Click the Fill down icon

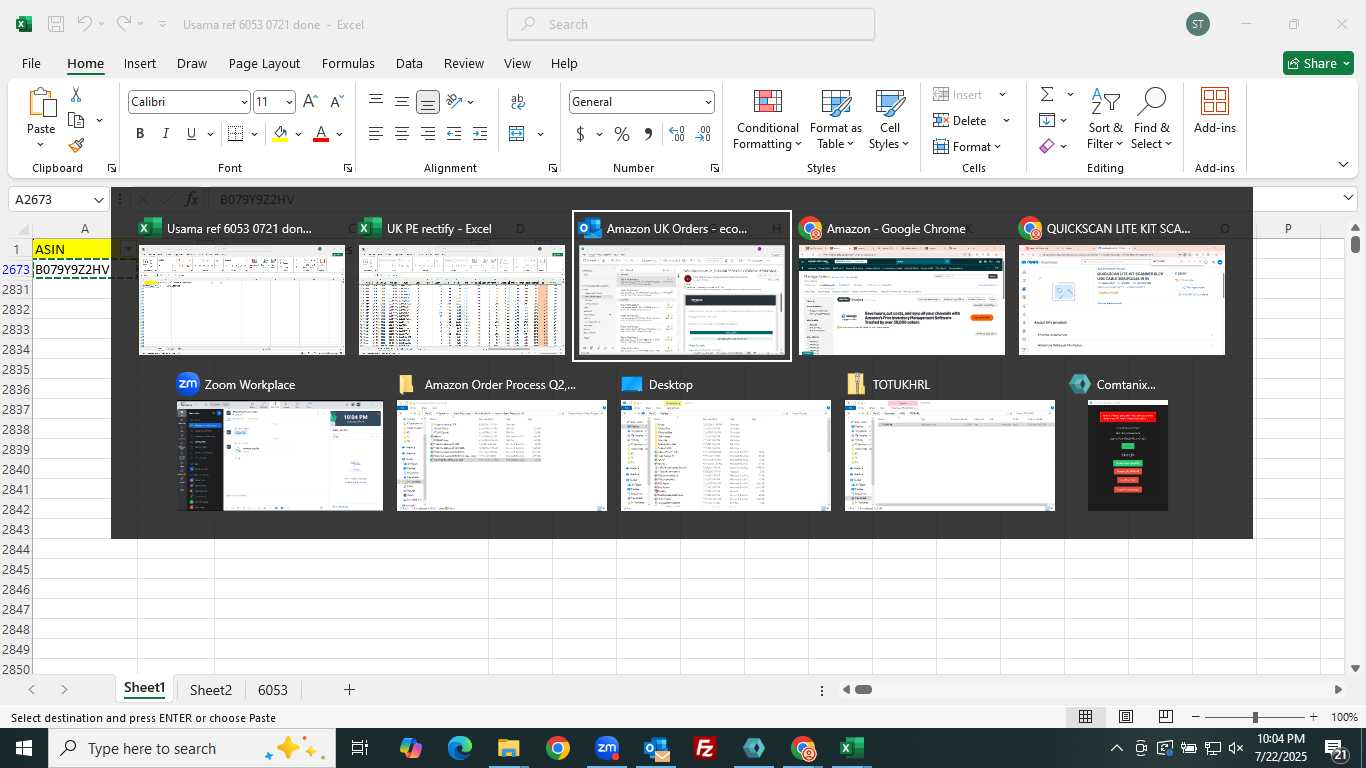1047,120
